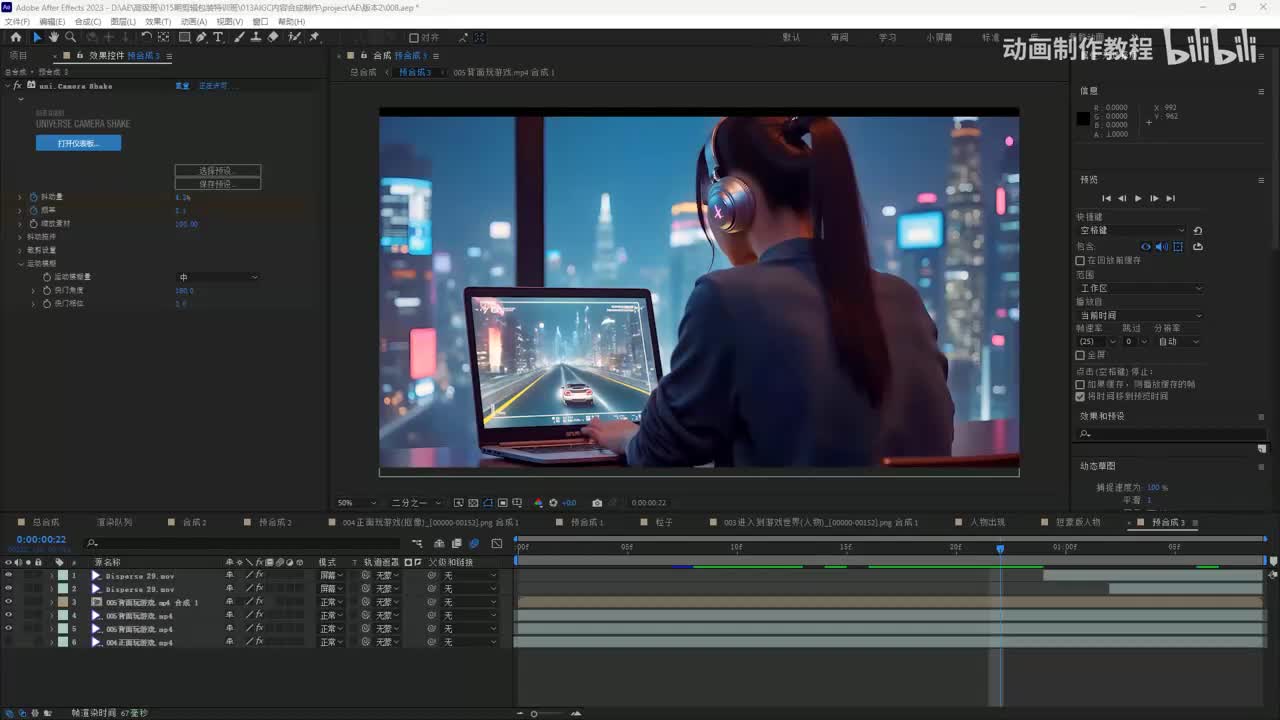Open the 合成(C) menu
The height and width of the screenshot is (720, 1280).
tap(88, 21)
